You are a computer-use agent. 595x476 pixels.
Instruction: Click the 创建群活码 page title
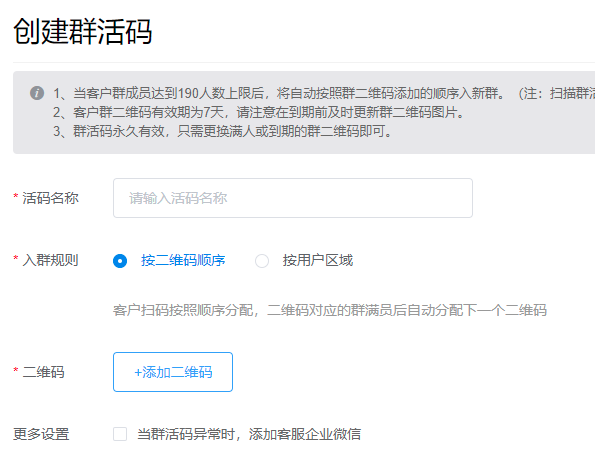(83, 32)
